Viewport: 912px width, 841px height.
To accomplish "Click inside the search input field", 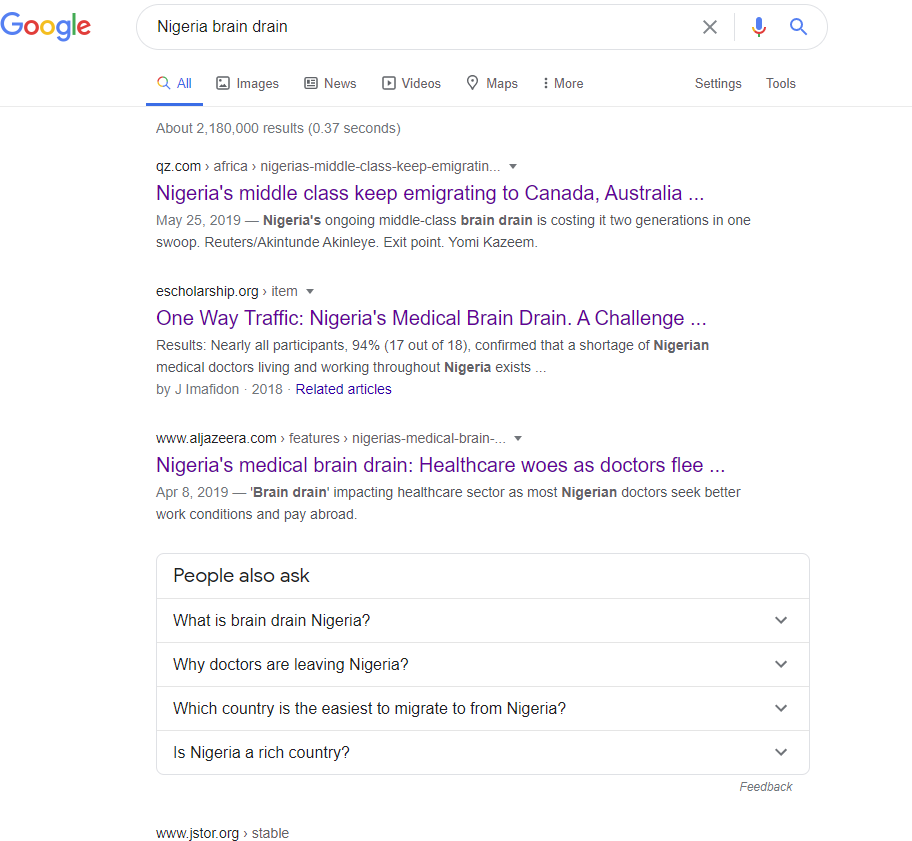I will pyautogui.click(x=420, y=27).
